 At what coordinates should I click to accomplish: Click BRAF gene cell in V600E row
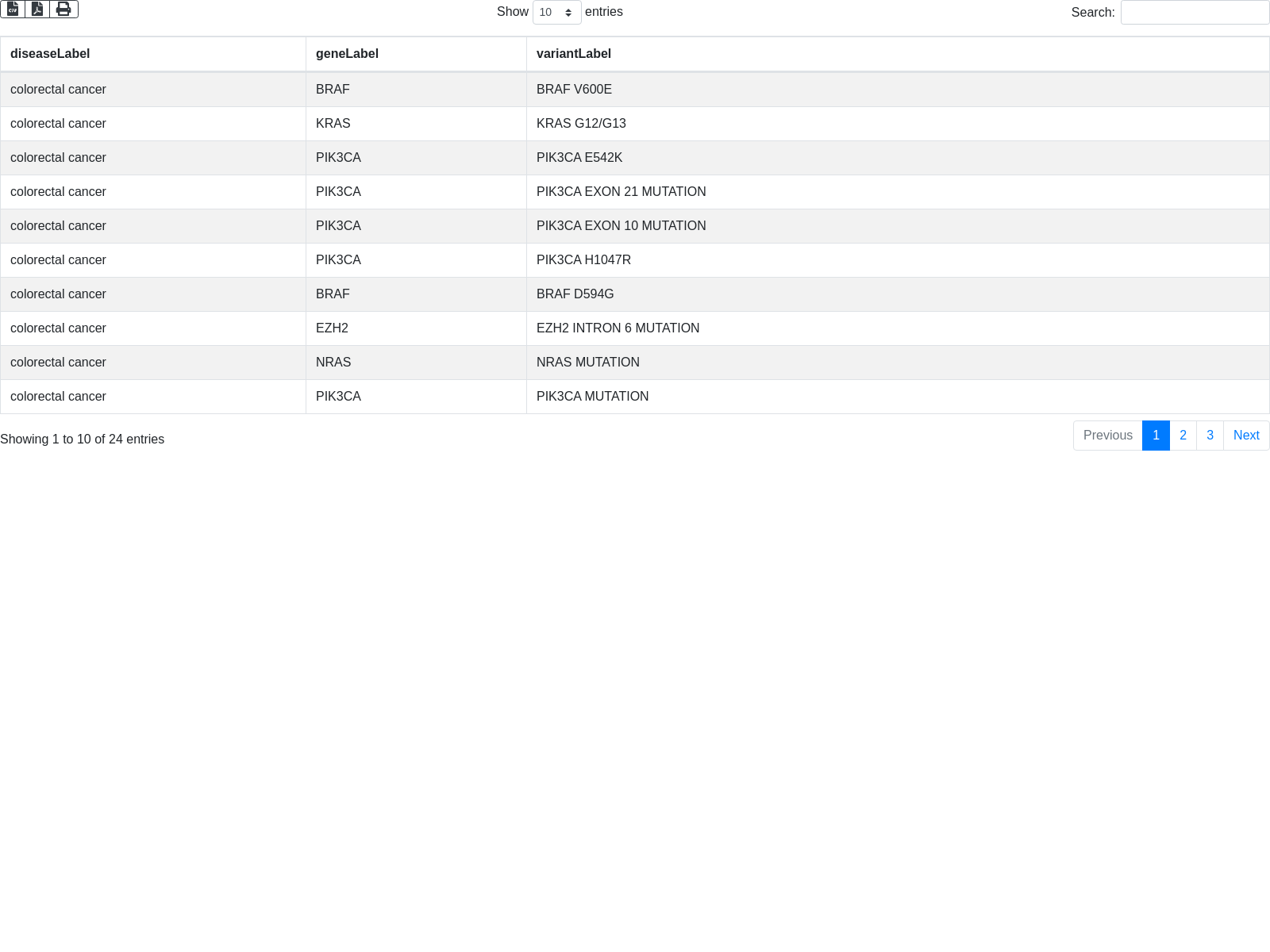click(416, 90)
